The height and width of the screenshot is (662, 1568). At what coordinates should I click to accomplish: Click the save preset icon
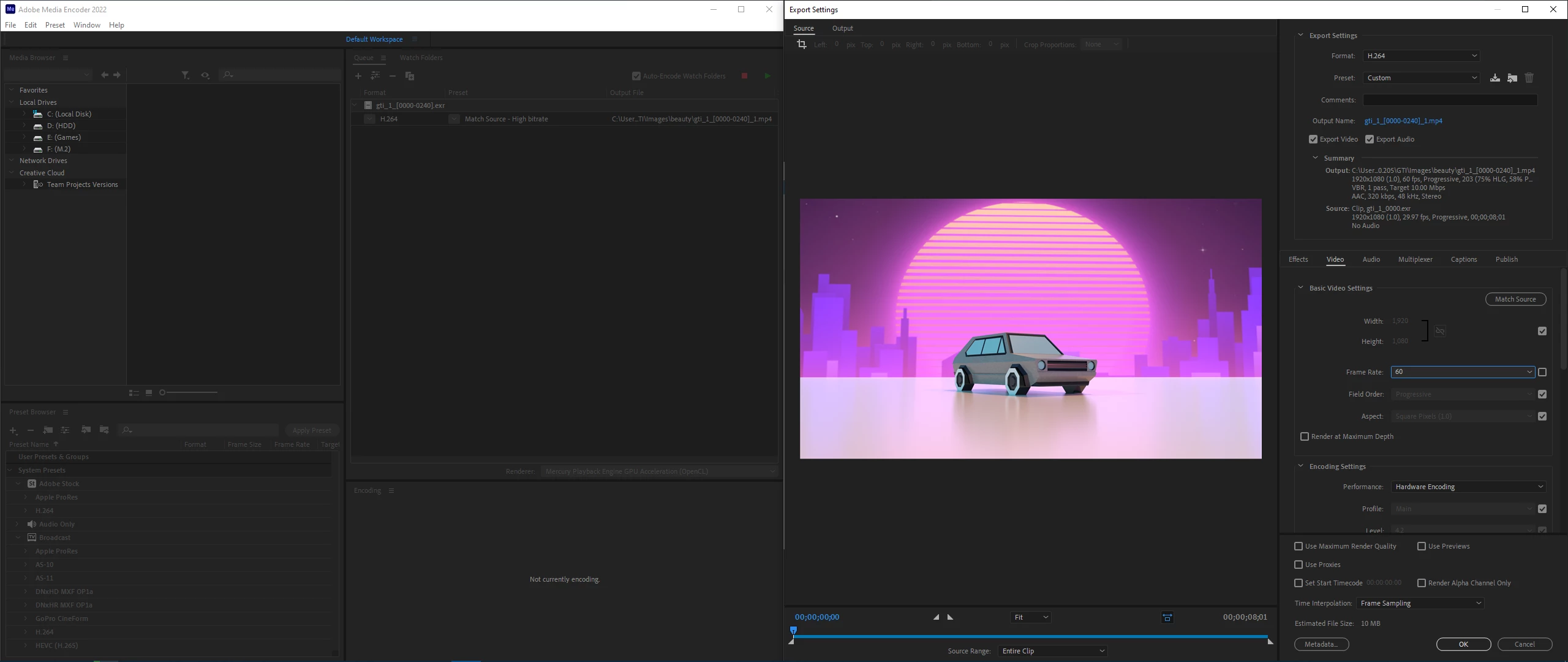[x=1495, y=78]
